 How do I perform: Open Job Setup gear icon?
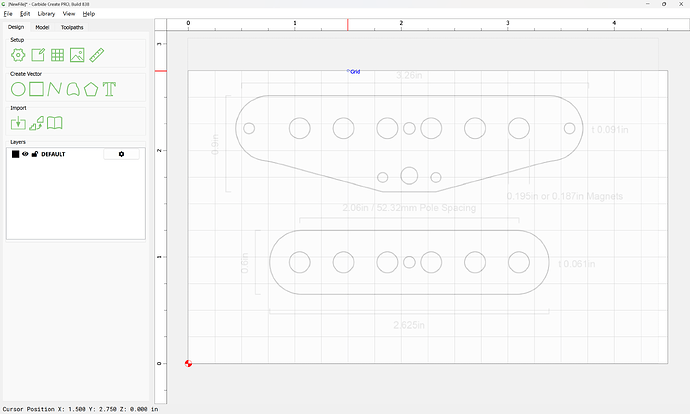pos(18,55)
